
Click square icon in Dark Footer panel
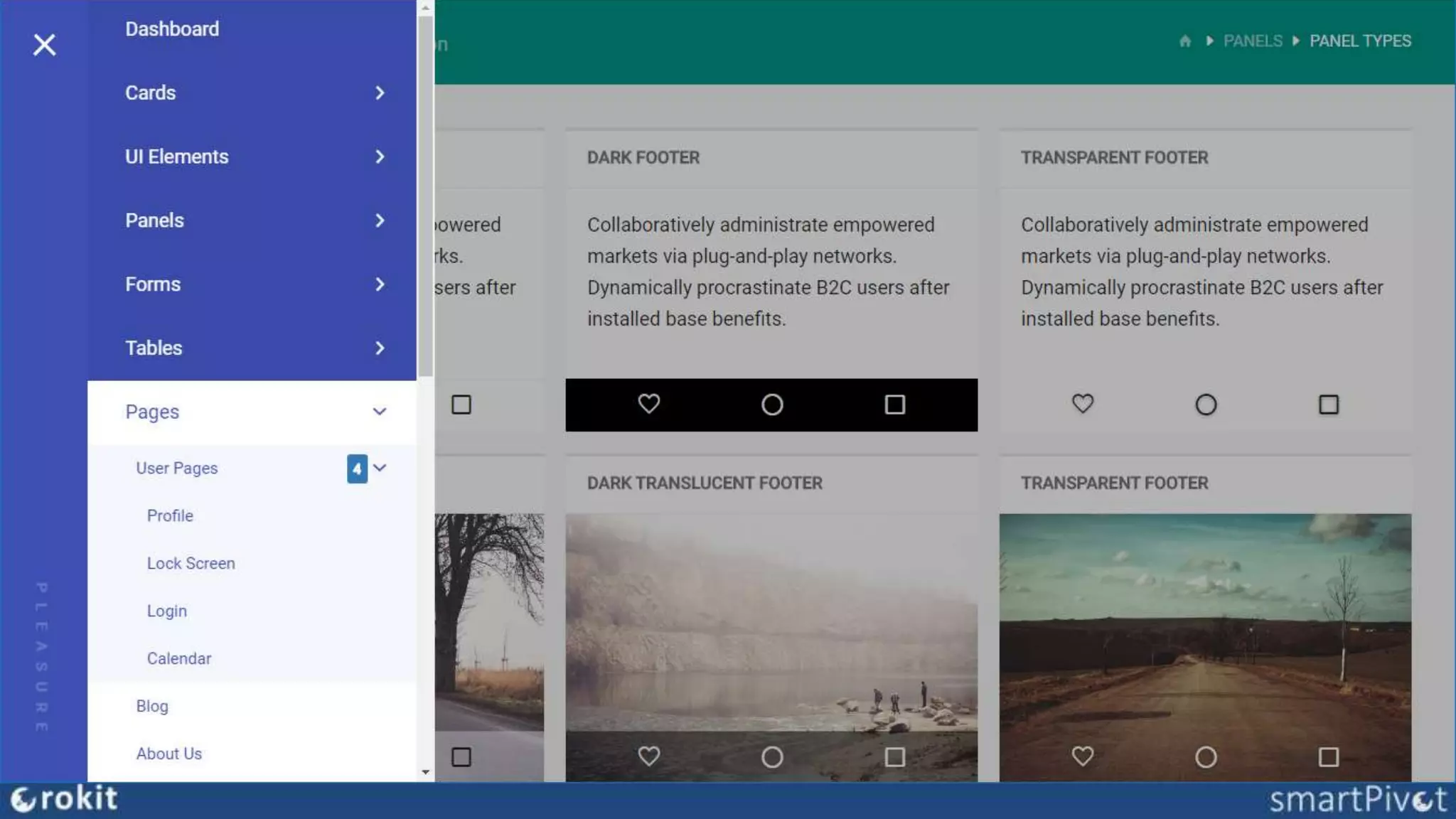(x=894, y=405)
